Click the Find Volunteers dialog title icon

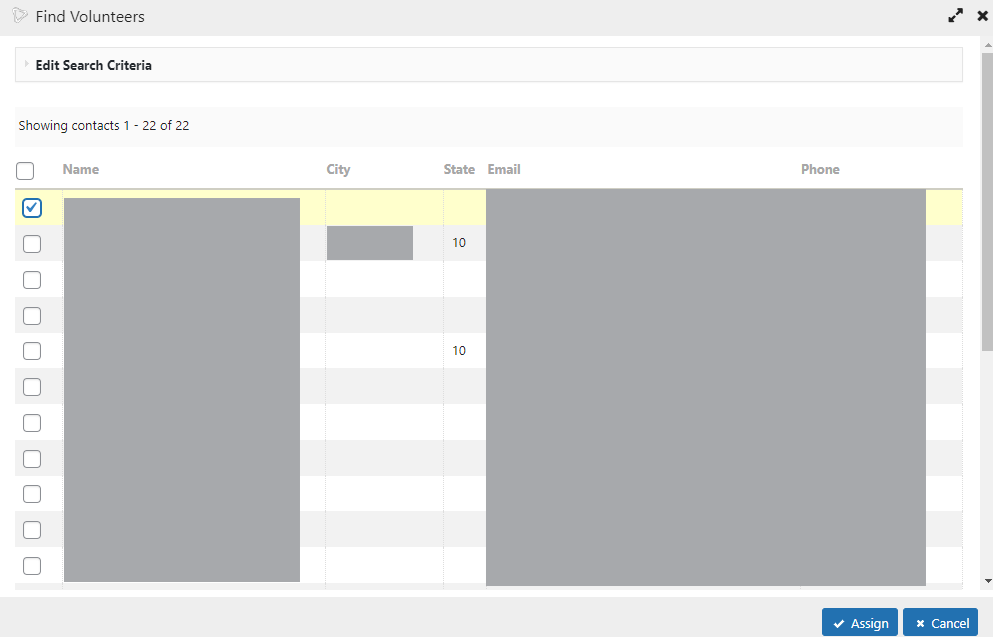tap(20, 16)
